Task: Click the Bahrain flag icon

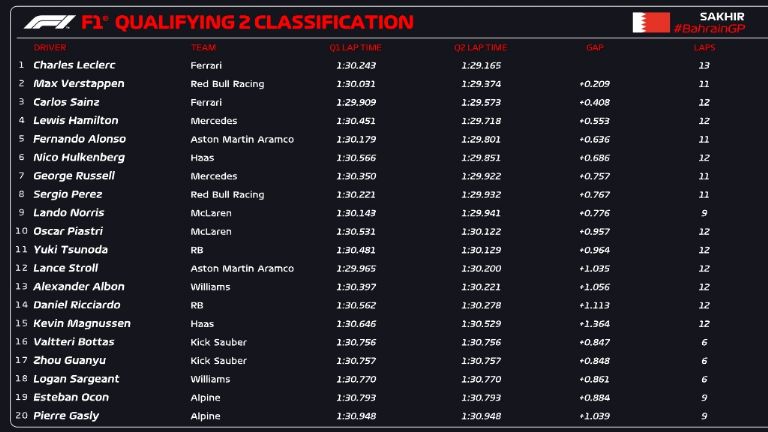Action: [x=650, y=22]
